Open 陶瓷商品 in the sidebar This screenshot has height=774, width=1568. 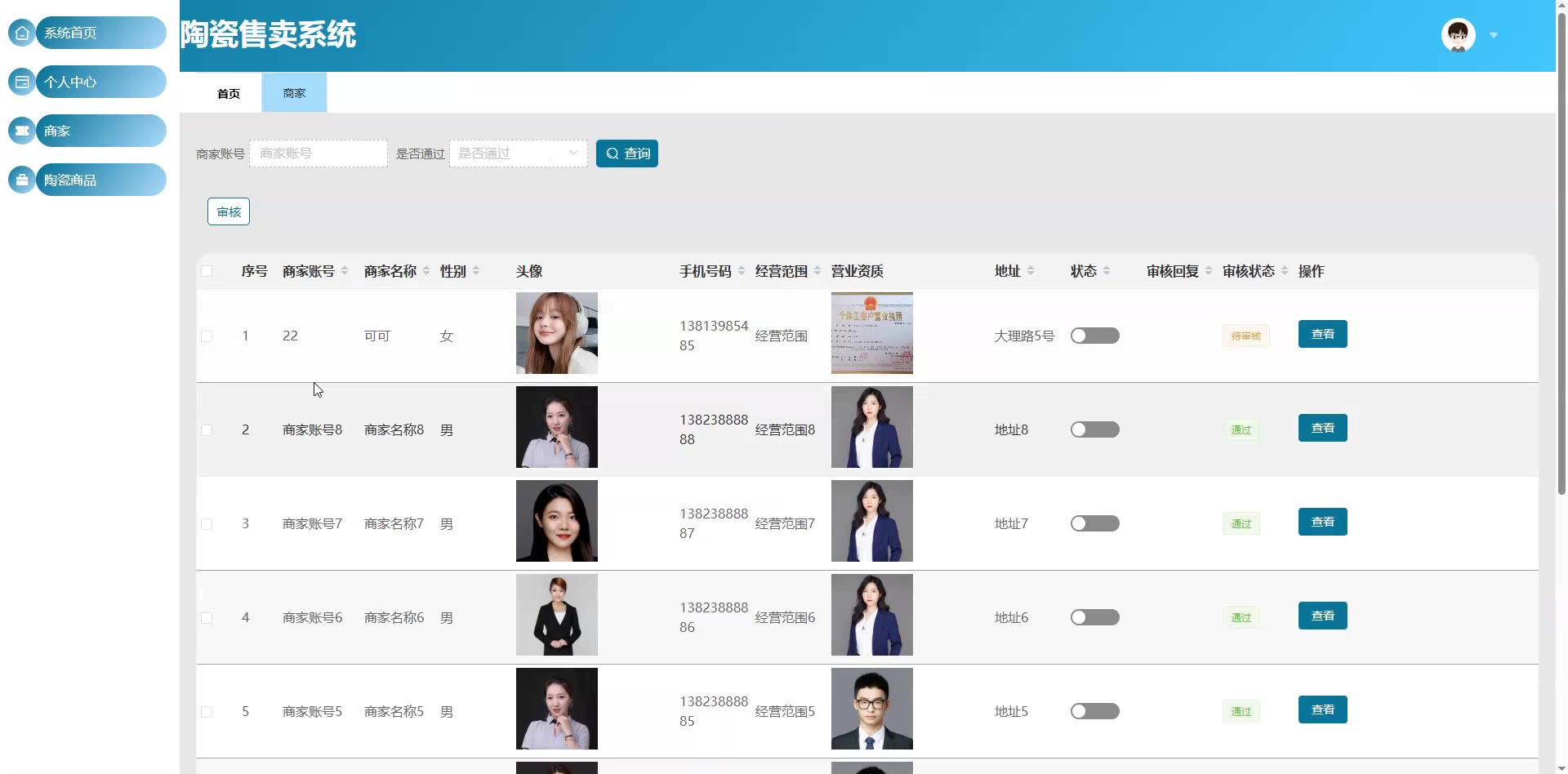tap(101, 180)
